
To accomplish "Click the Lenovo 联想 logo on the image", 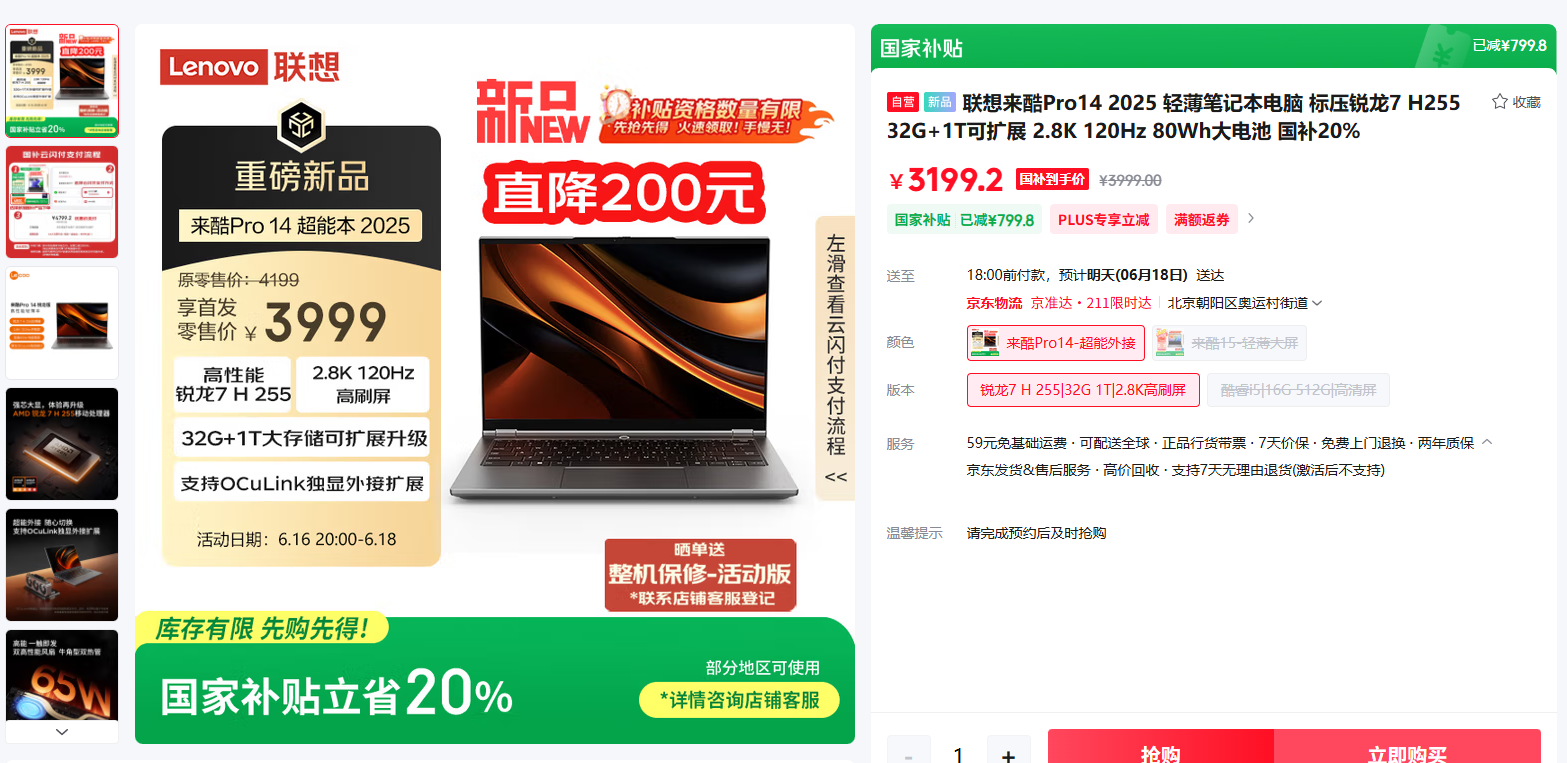I will click(x=250, y=66).
